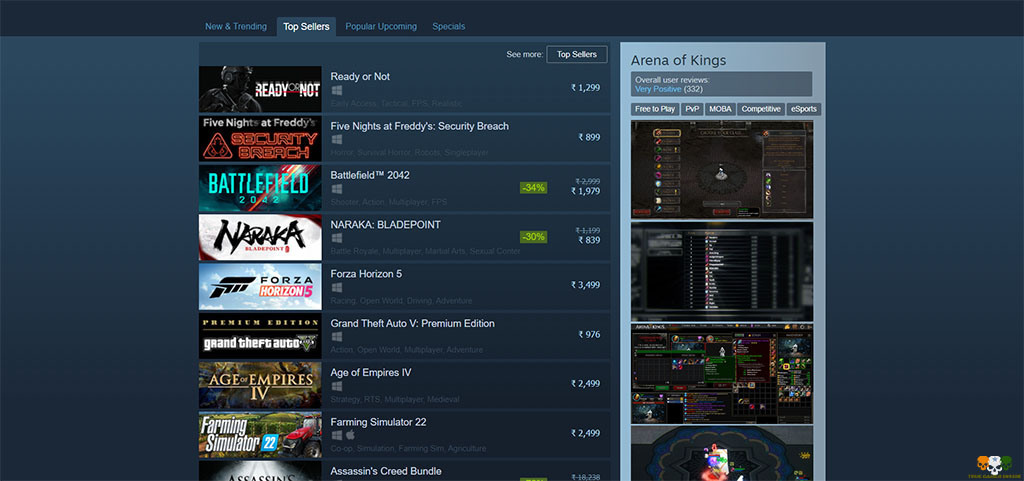Image resolution: width=1024 pixels, height=481 pixels.
Task: Click the Windows icon under Farming Simulator 22
Action: [336, 435]
